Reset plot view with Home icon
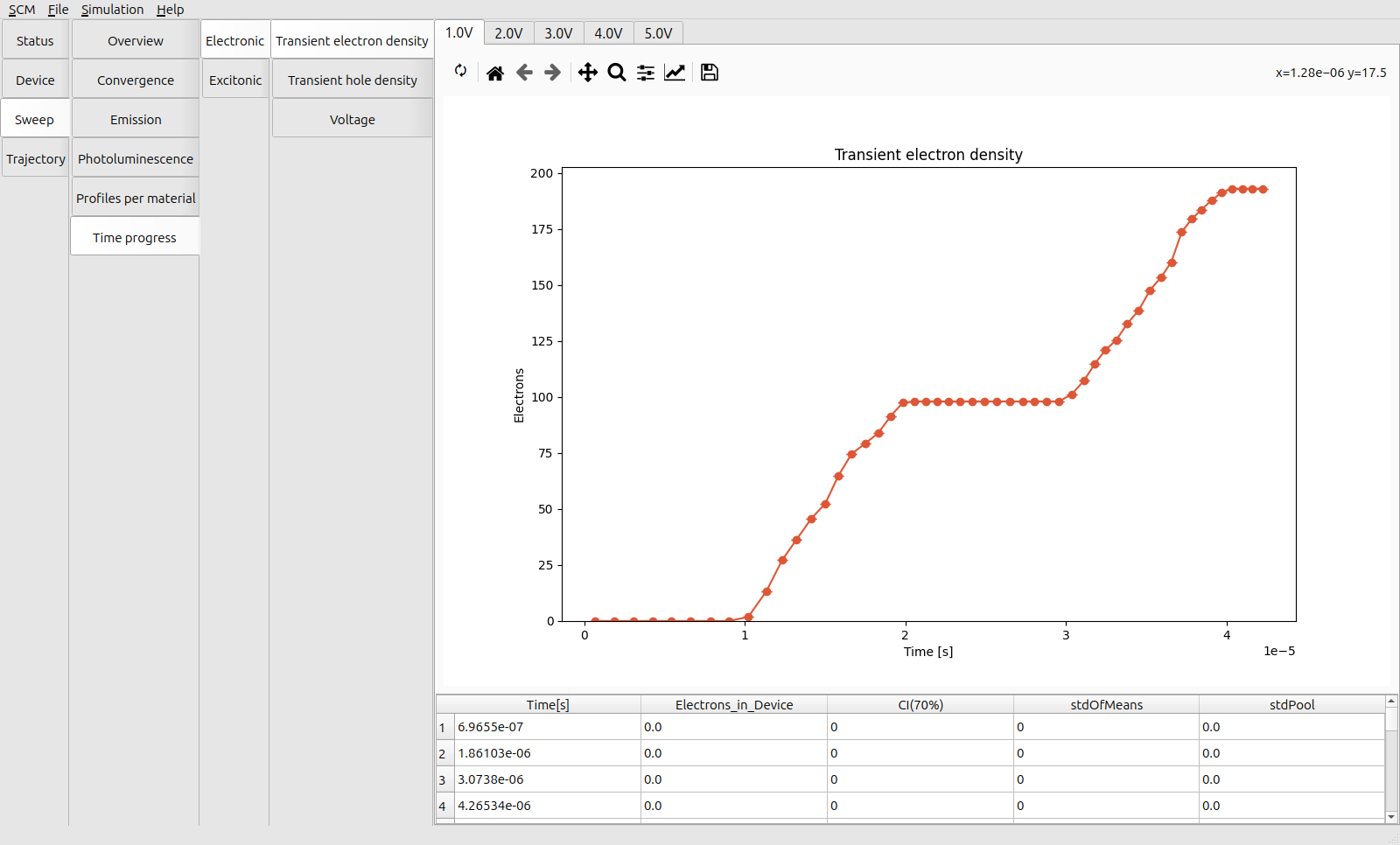The width and height of the screenshot is (1400, 845). tap(495, 73)
